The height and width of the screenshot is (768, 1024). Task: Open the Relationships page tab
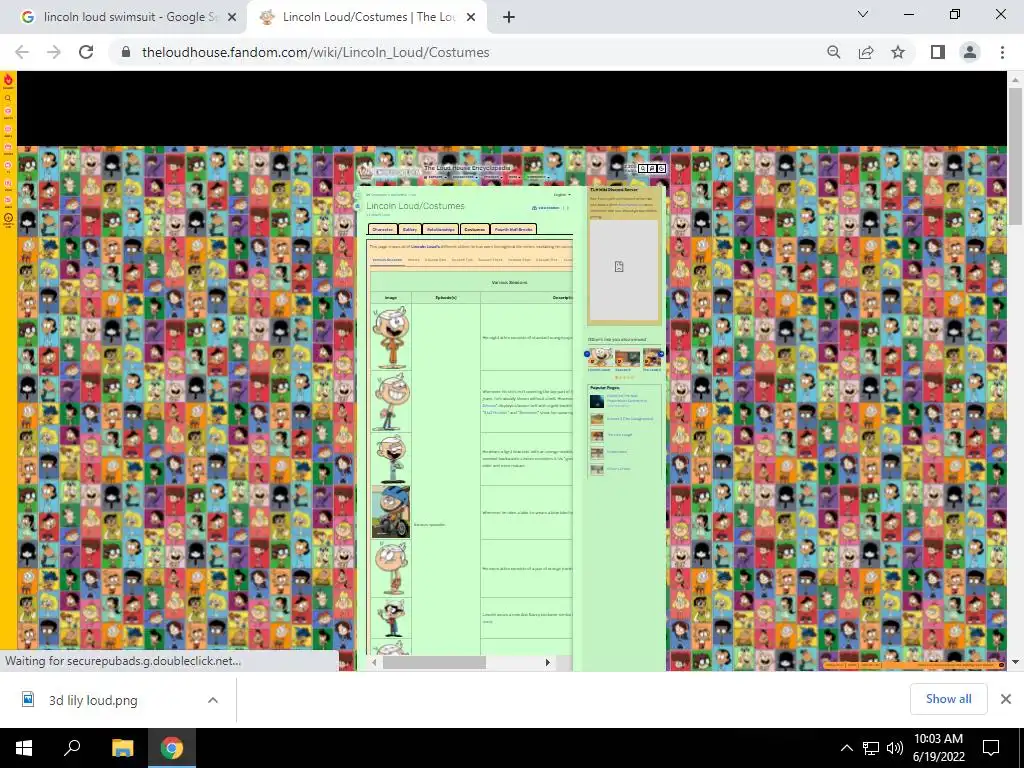tap(441, 229)
